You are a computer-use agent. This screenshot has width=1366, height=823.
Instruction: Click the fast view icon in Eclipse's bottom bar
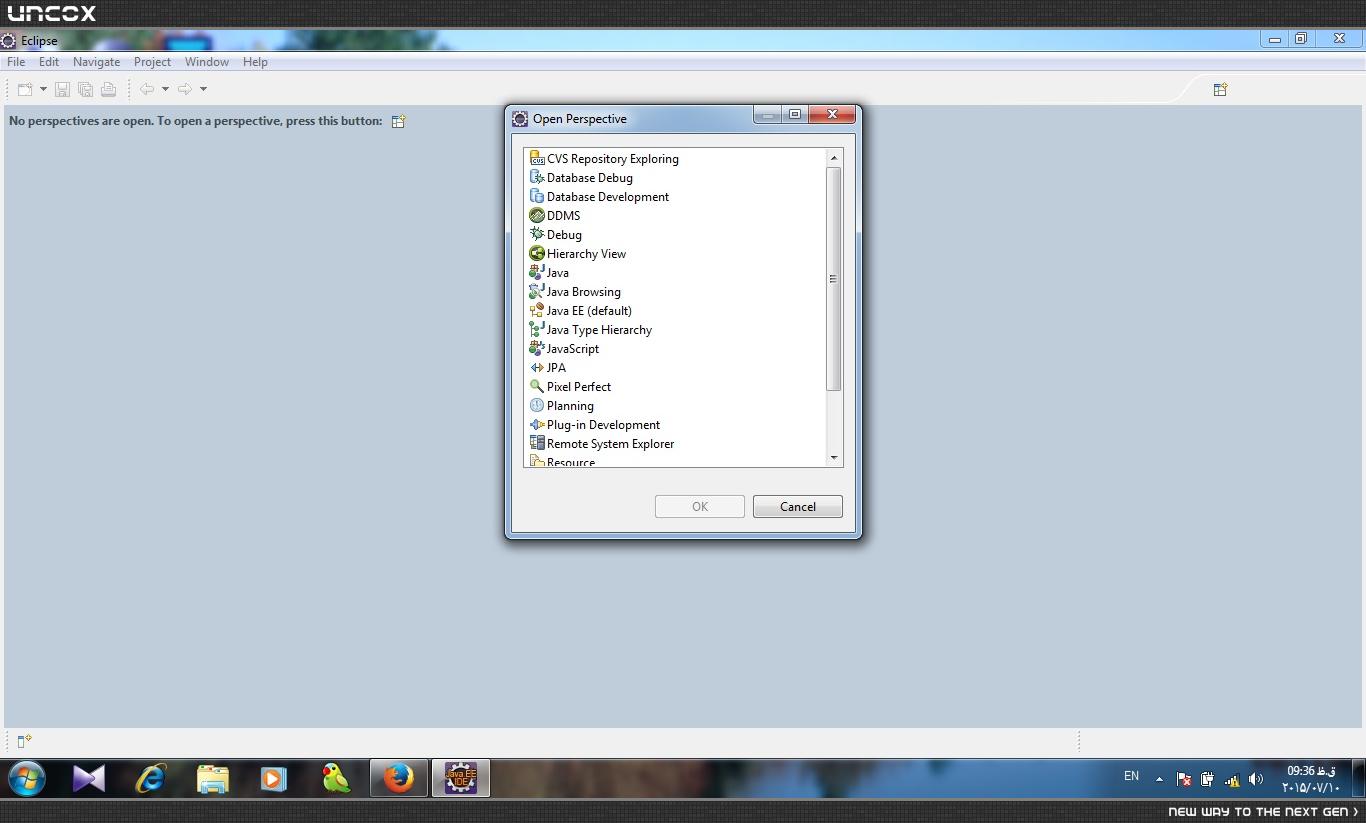(25, 741)
